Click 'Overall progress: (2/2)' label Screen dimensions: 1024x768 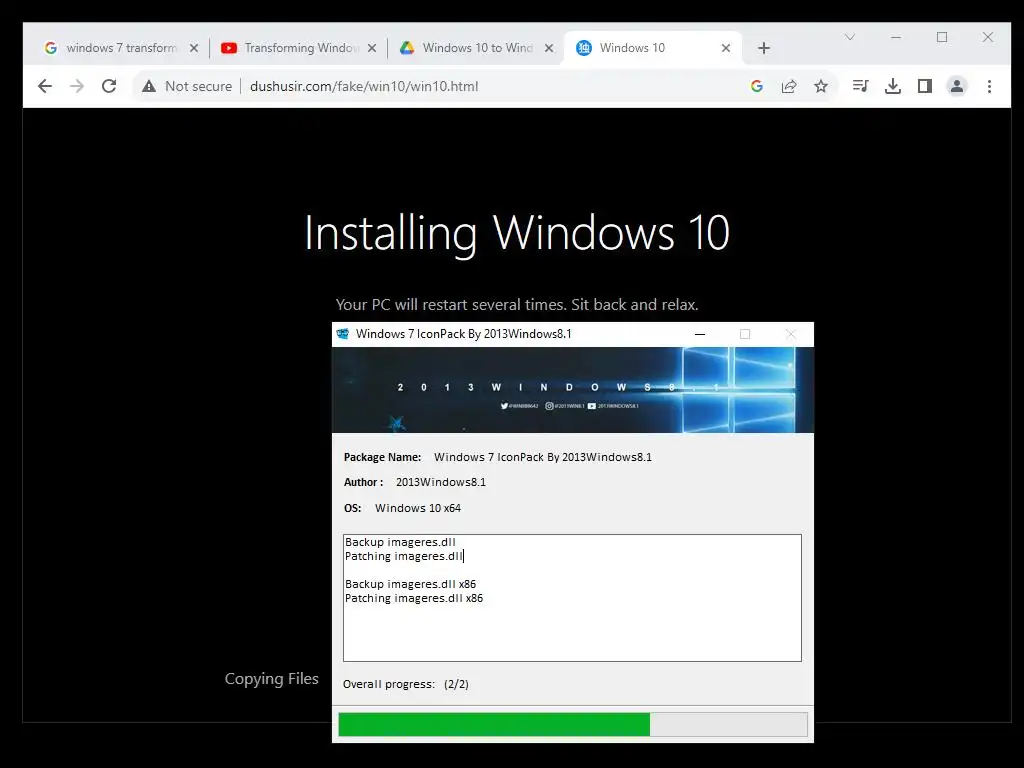pyautogui.click(x=406, y=684)
